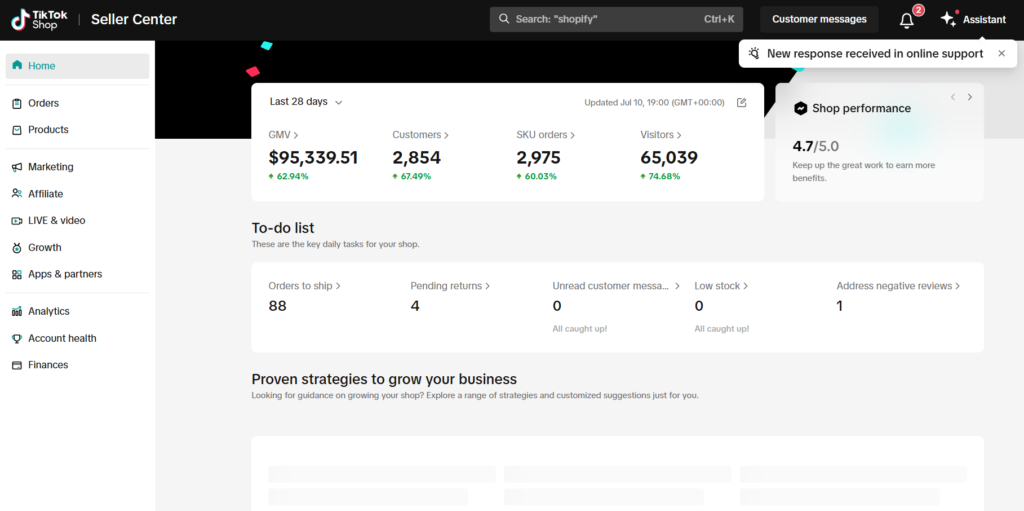
Task: Click the TikTok Shop logo
Action: pyautogui.click(x=39, y=19)
